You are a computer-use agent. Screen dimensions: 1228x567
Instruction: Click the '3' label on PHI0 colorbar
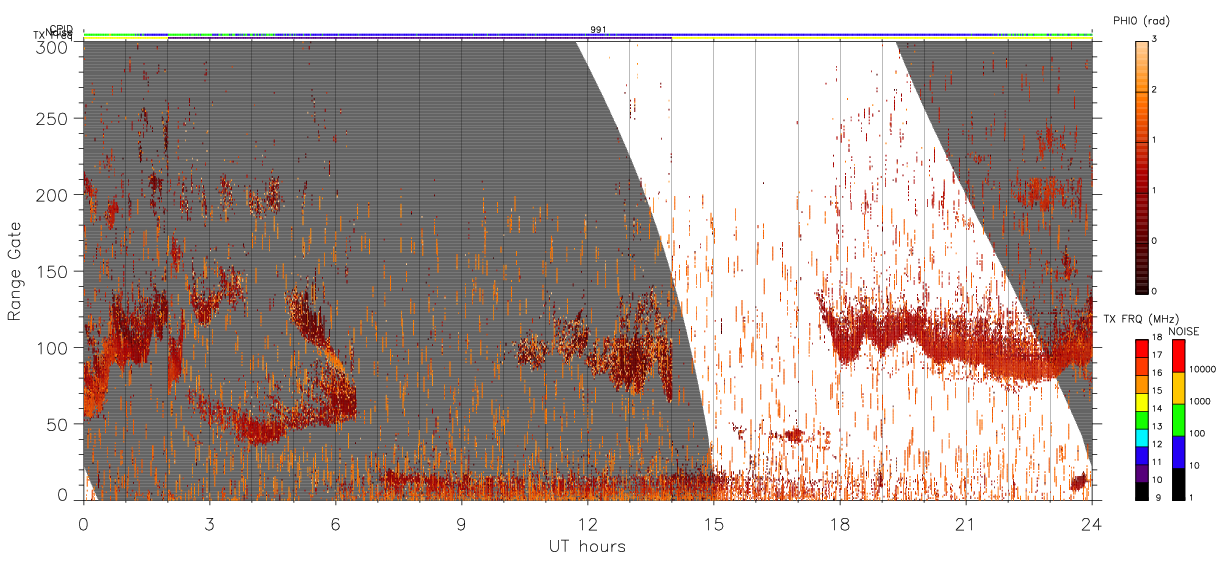(1155, 41)
